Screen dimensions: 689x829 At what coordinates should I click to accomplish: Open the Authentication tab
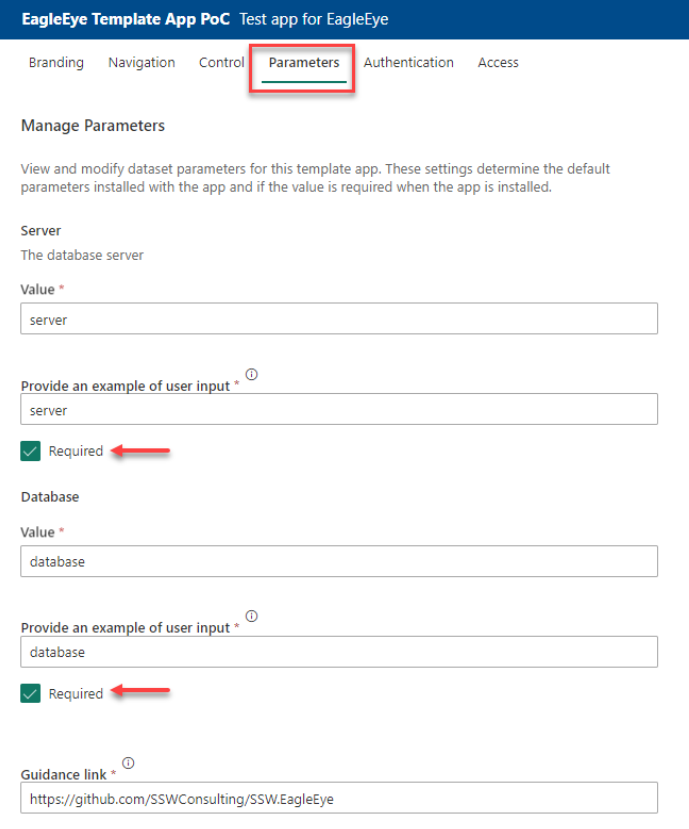408,62
